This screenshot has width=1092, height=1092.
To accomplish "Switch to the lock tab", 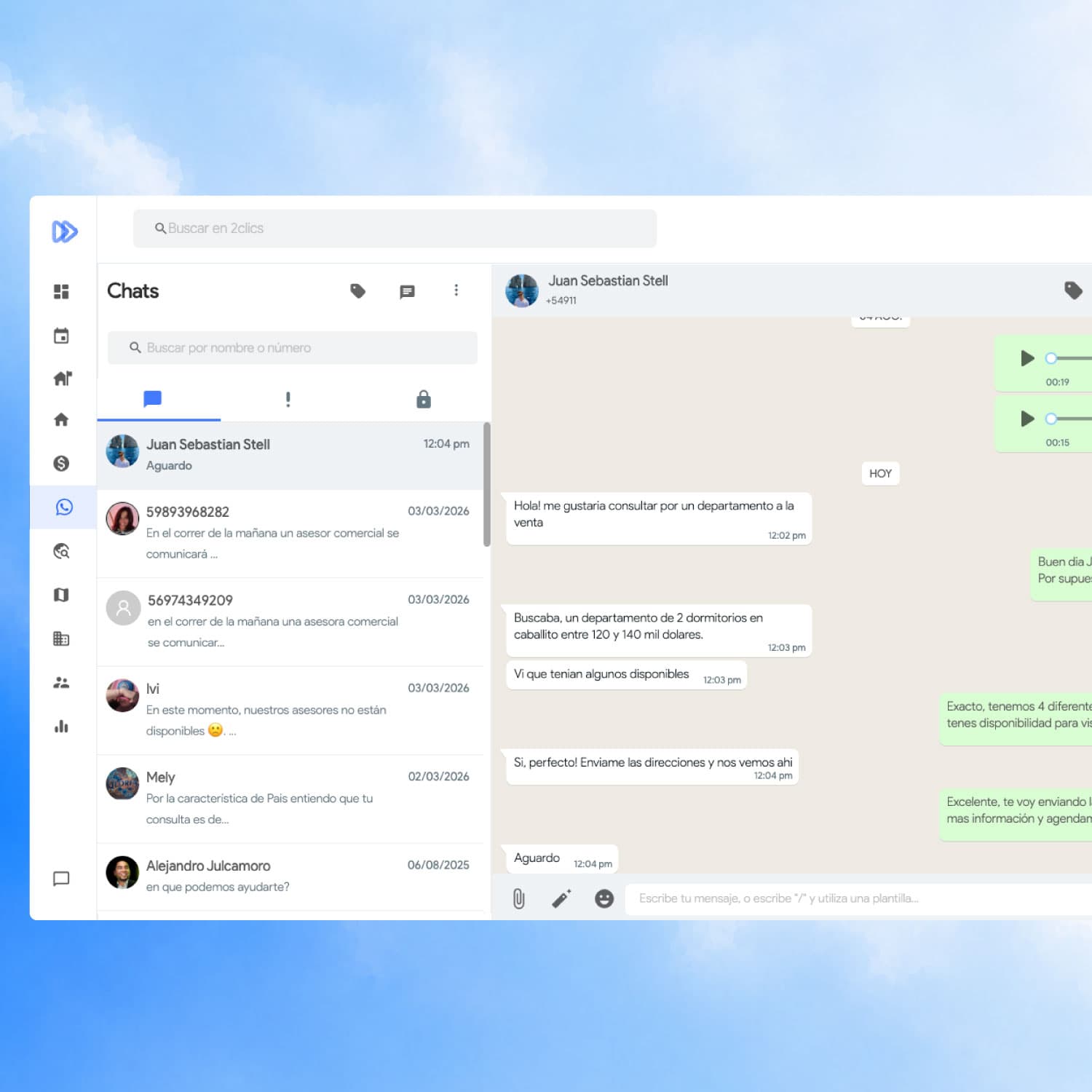I will (x=423, y=399).
